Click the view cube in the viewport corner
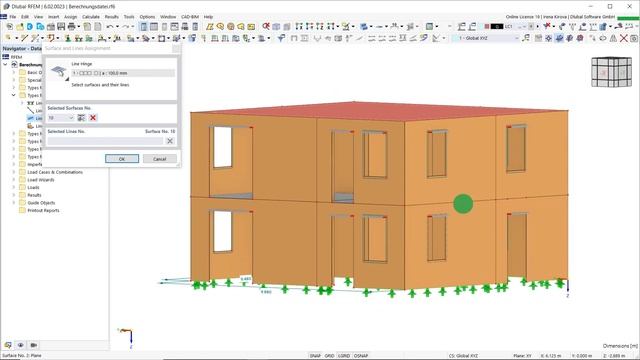 click(611, 72)
